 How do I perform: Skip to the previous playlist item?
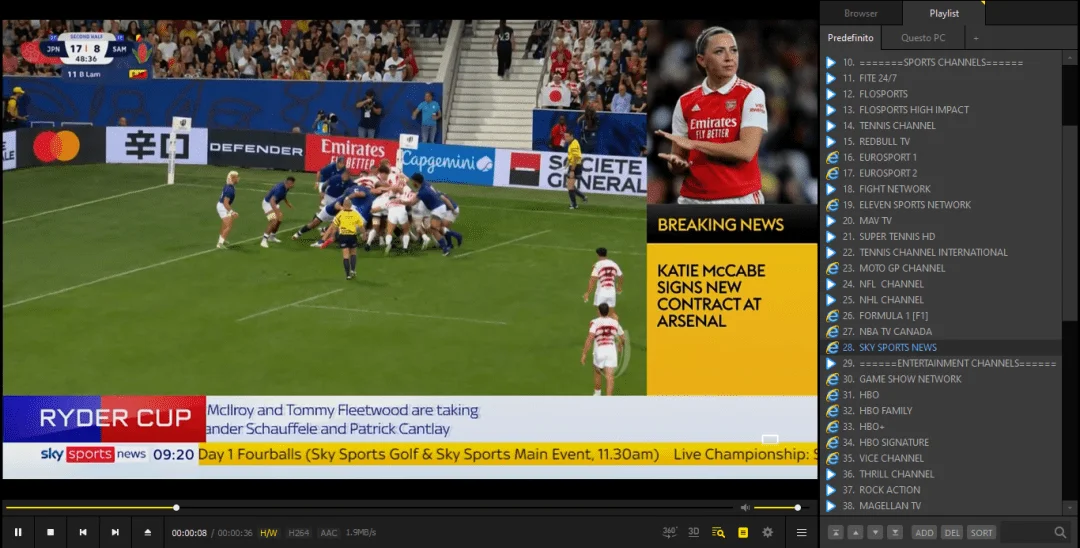[x=83, y=532]
